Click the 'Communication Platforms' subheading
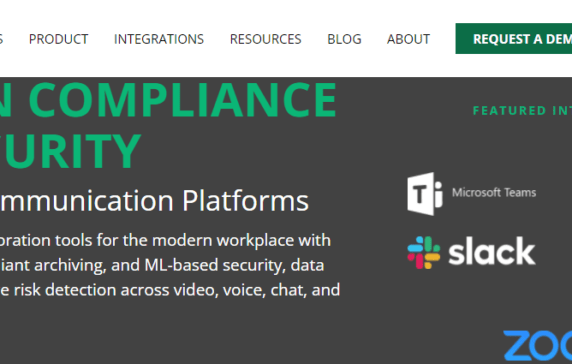The height and width of the screenshot is (364, 572). pyautogui.click(x=154, y=201)
